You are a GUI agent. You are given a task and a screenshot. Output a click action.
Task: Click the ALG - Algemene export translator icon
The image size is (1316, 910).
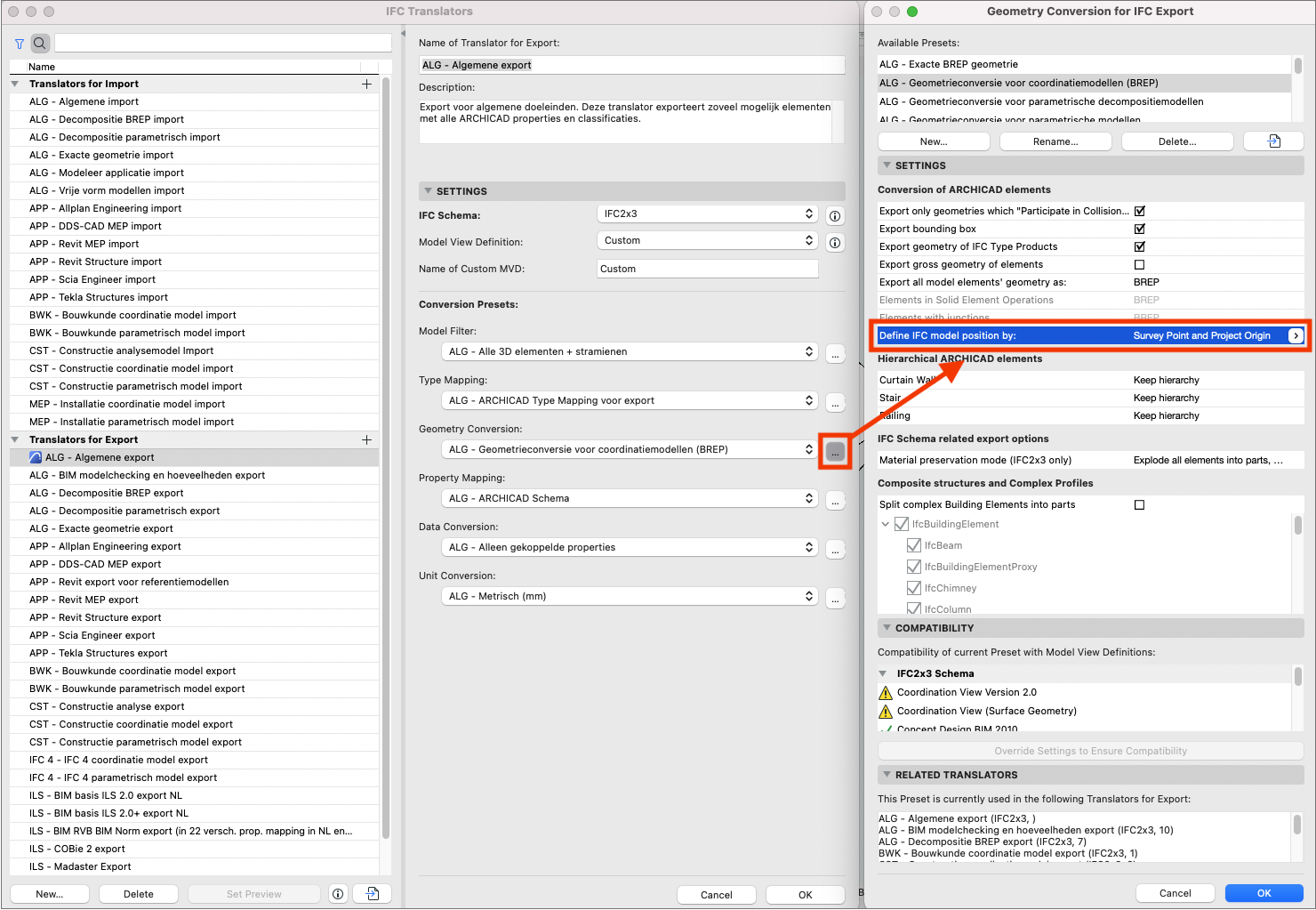[x=36, y=457]
